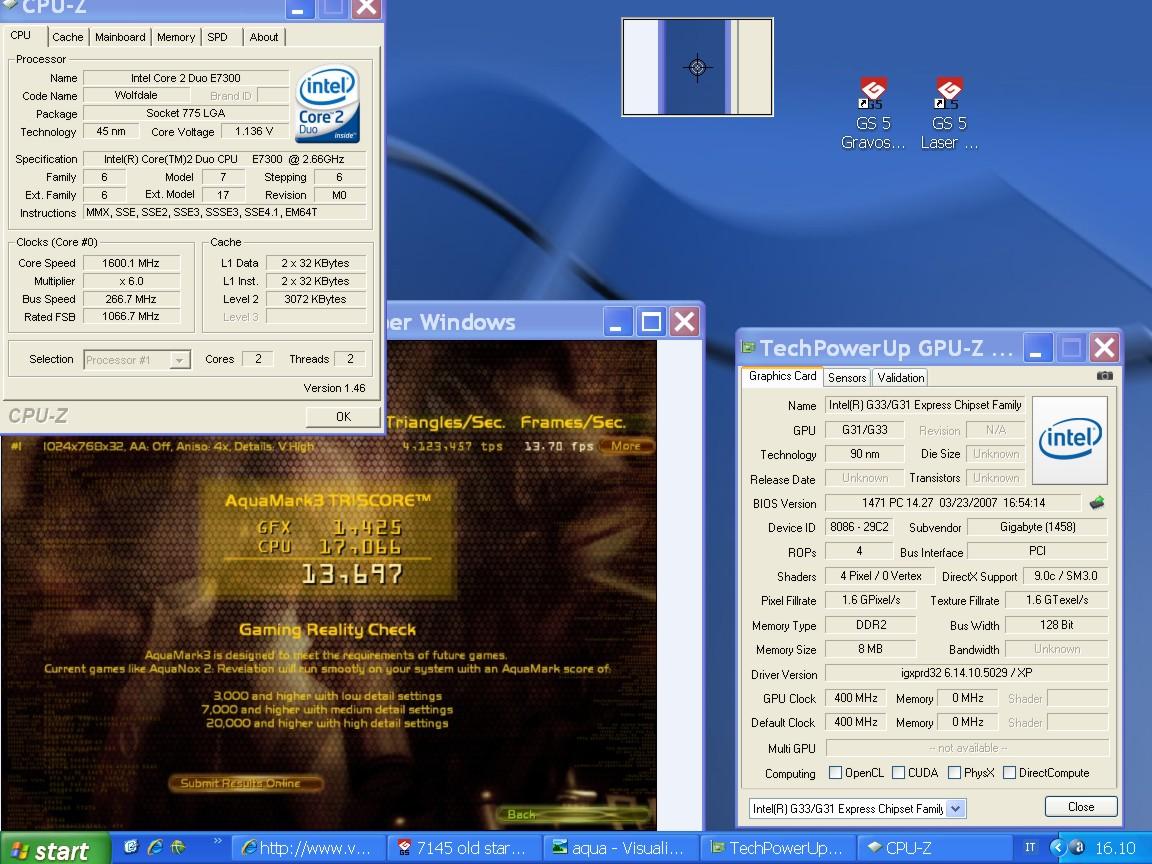
Task: Open the Processor #1 selection dropdown in CPU-Z
Action: pyautogui.click(x=179, y=360)
